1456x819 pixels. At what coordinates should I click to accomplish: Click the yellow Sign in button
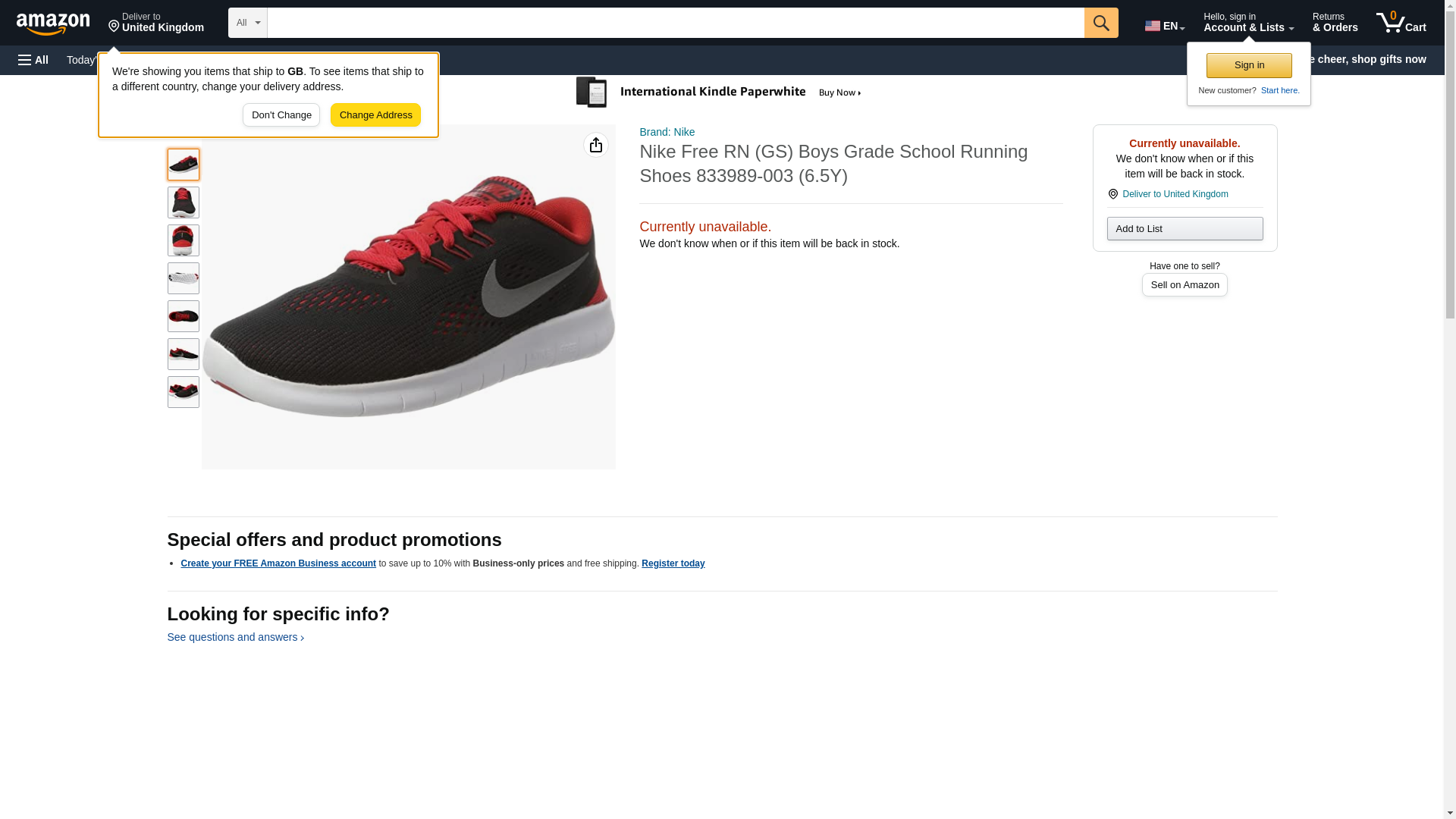(1249, 65)
